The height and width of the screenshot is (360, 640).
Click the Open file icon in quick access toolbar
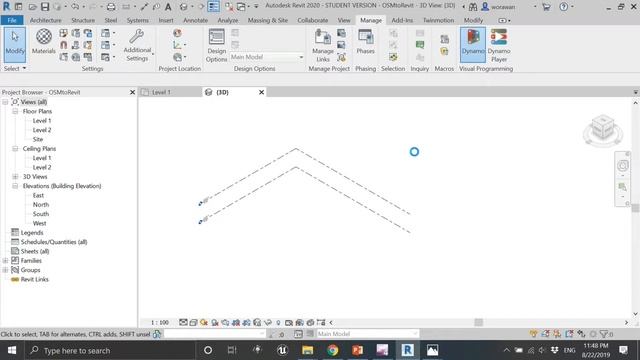coord(32,7)
